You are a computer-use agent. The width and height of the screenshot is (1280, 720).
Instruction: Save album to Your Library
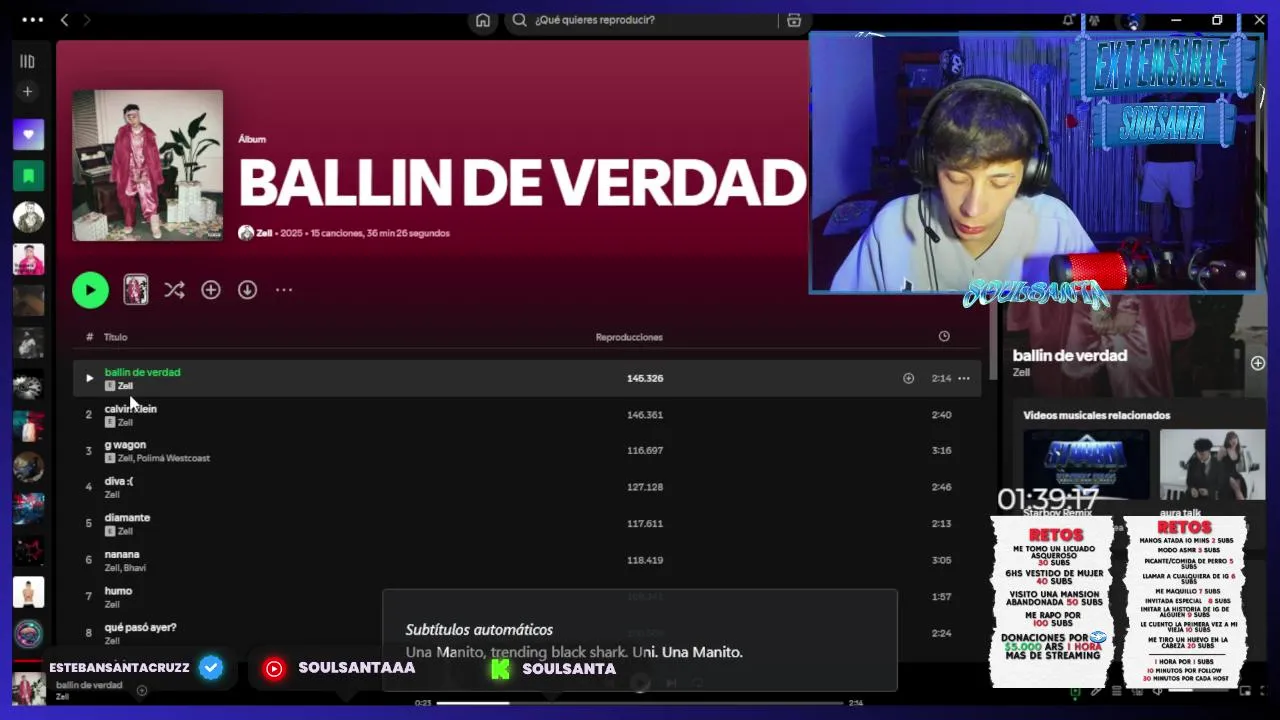click(211, 290)
